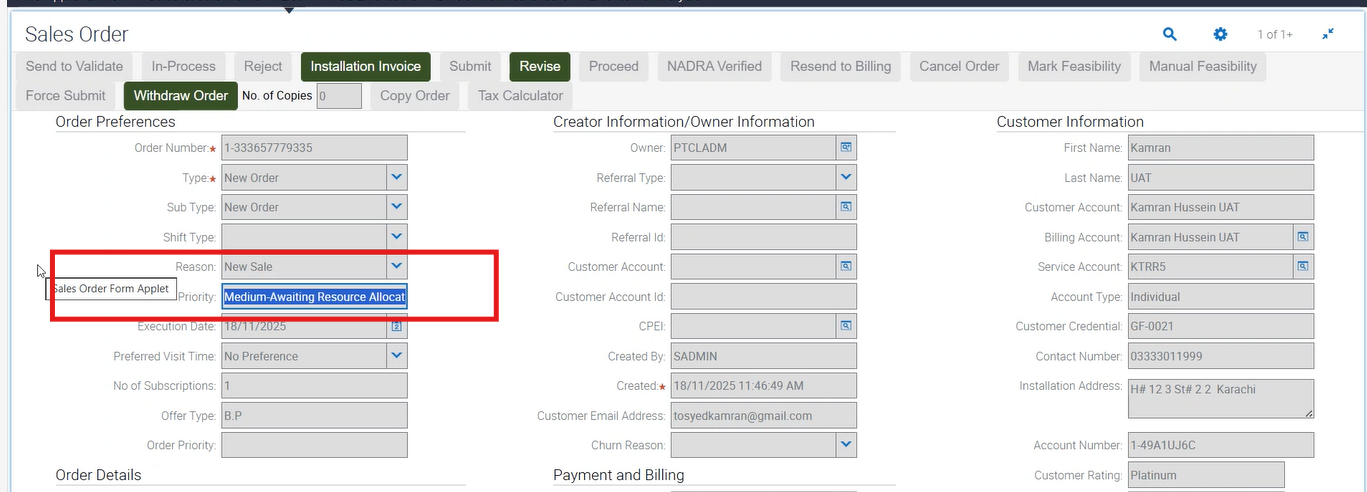This screenshot has width=1367, height=492.
Task: Open the Owner field pick icon
Action: (x=846, y=148)
